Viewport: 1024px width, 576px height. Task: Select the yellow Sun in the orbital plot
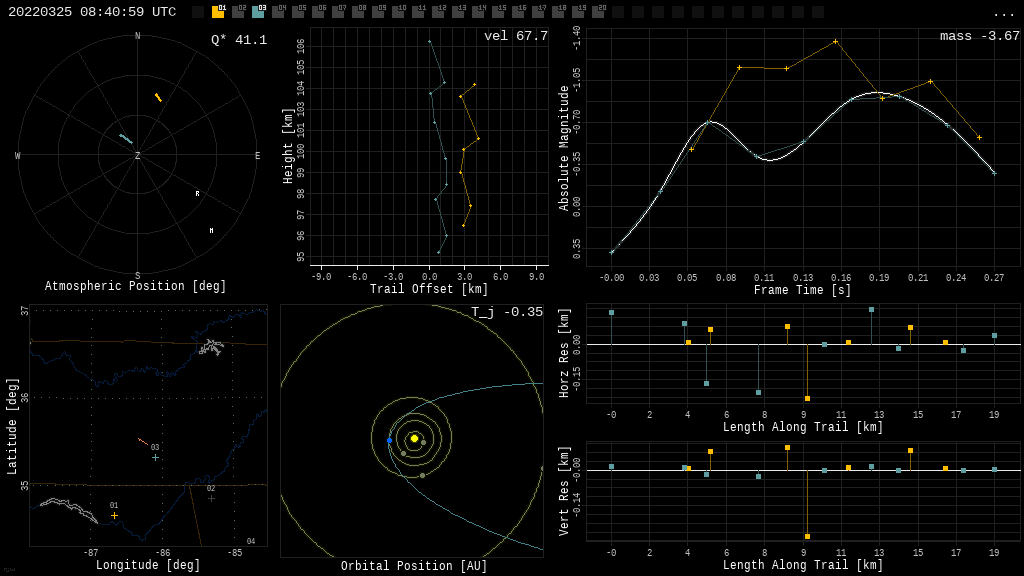[x=414, y=438]
